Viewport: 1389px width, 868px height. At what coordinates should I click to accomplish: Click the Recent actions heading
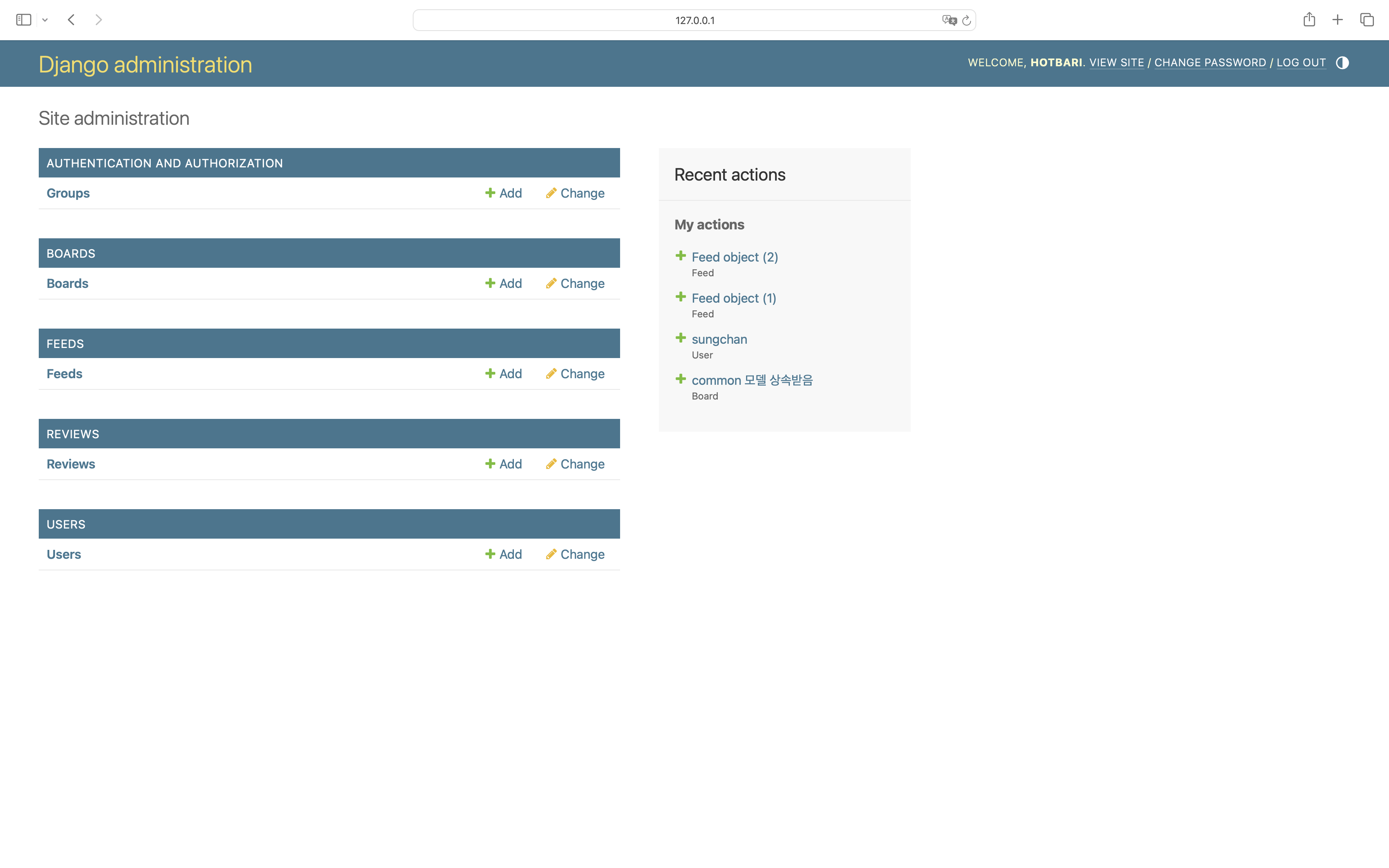[x=729, y=174]
